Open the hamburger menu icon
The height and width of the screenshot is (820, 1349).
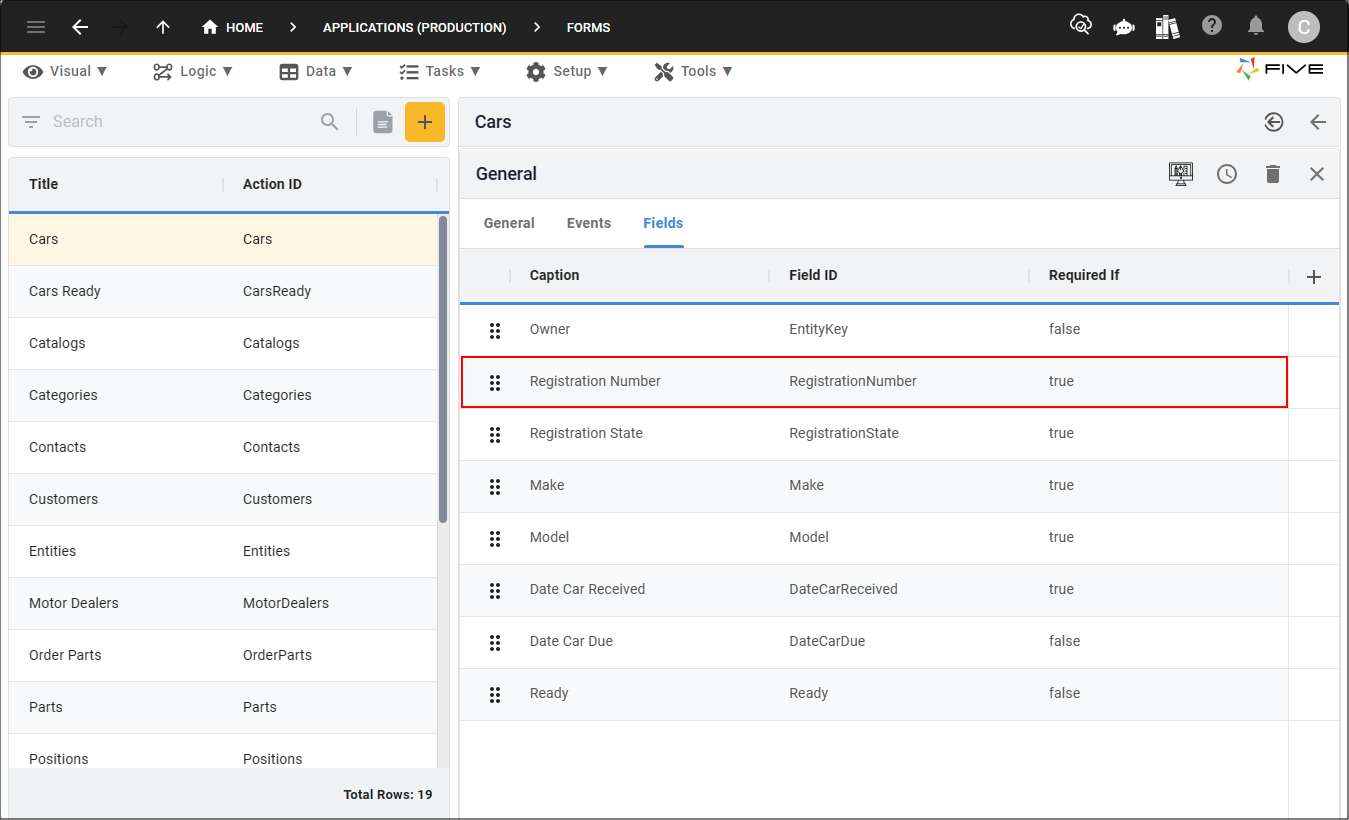click(36, 27)
